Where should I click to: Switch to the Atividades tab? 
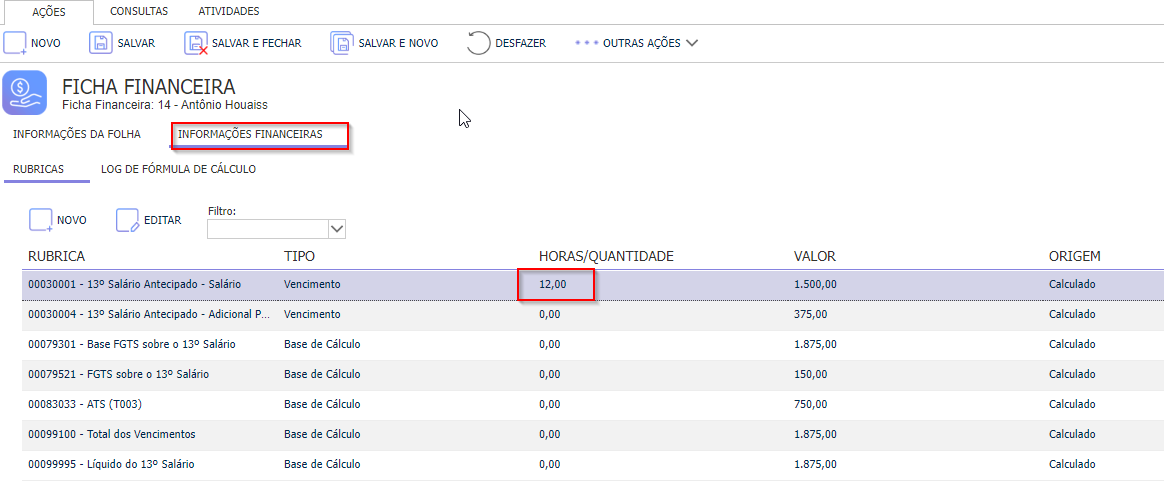pos(229,11)
